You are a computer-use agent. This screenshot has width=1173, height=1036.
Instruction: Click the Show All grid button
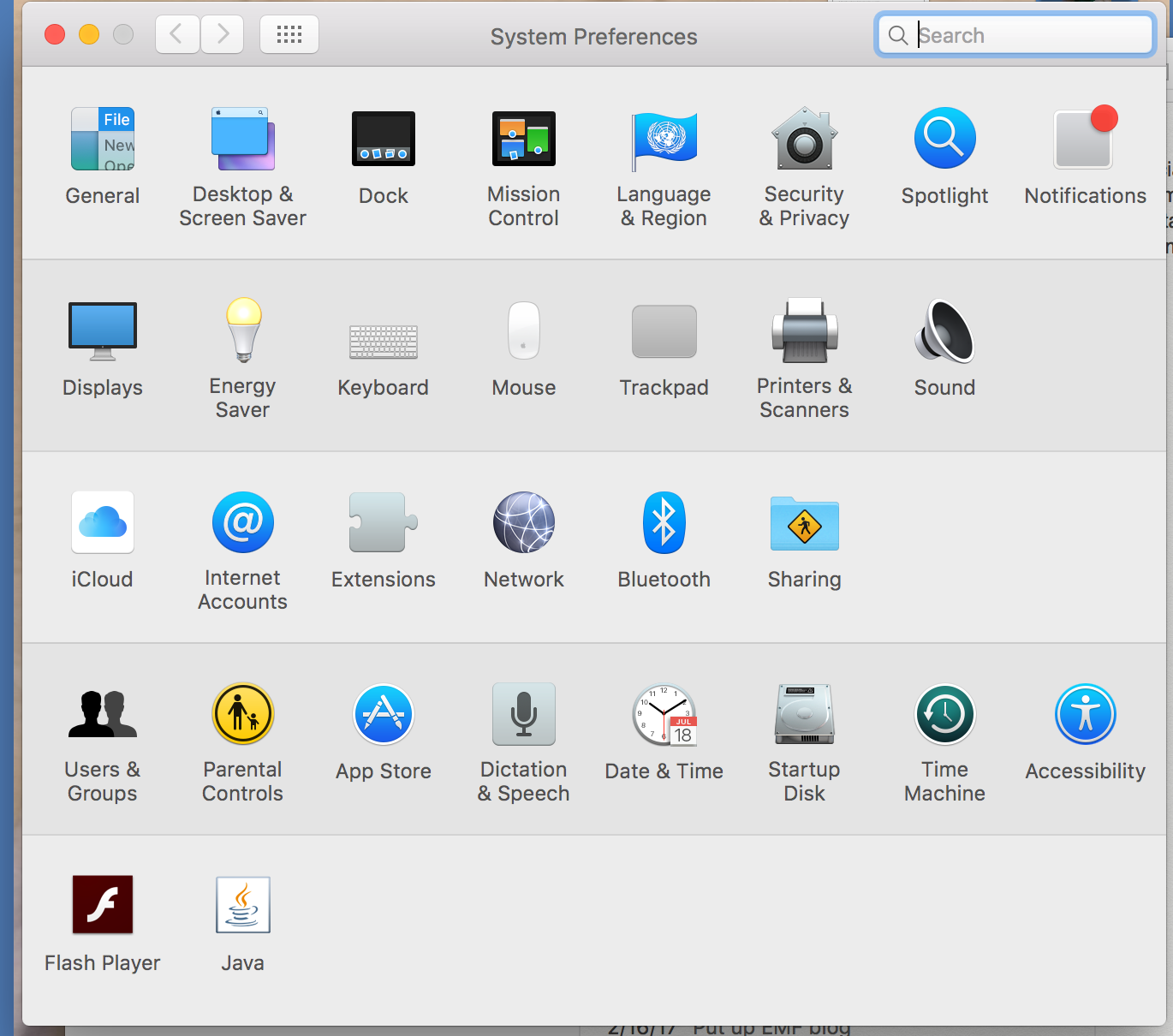point(289,34)
